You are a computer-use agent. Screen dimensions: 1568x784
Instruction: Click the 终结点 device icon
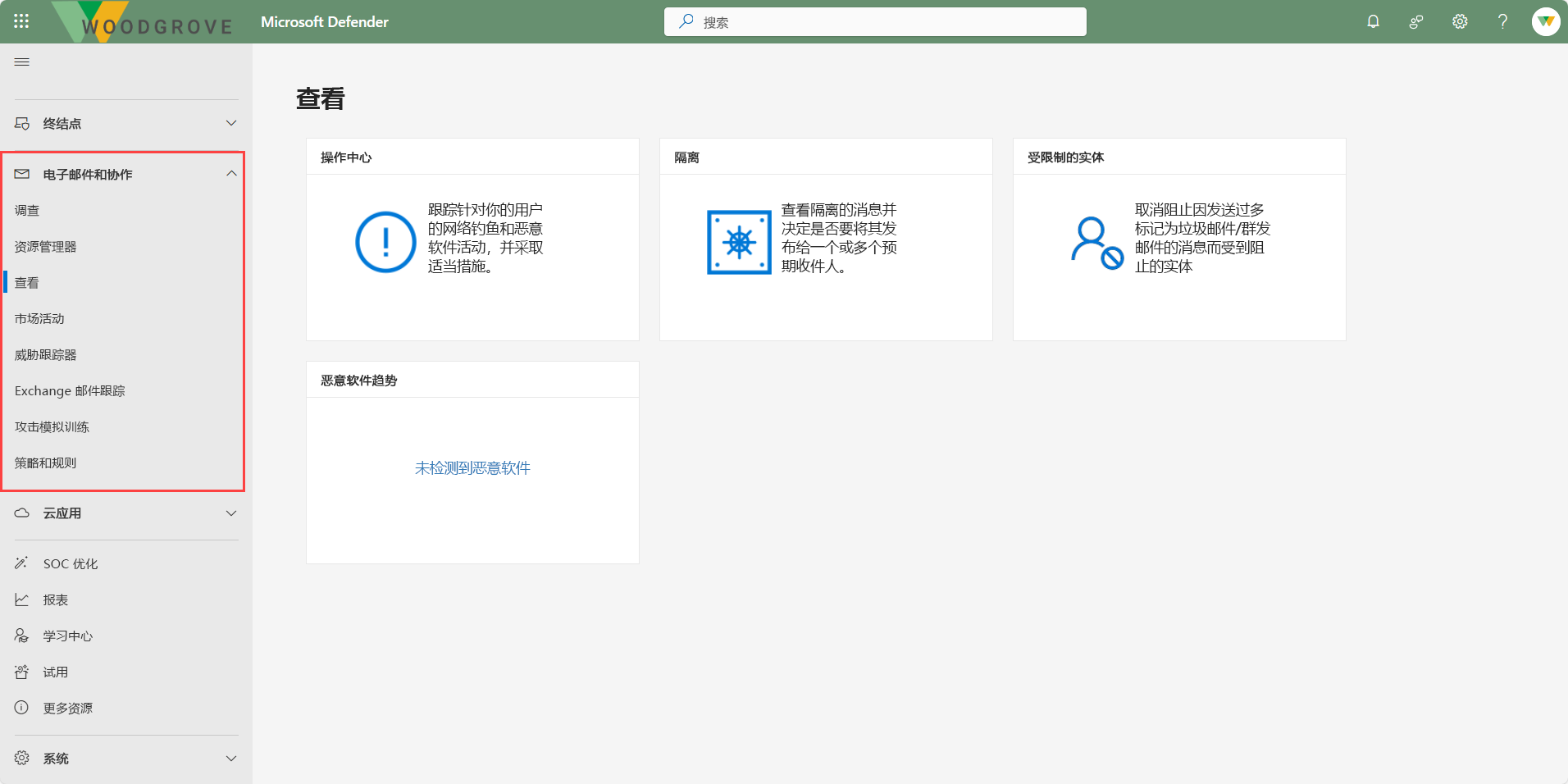pos(22,123)
